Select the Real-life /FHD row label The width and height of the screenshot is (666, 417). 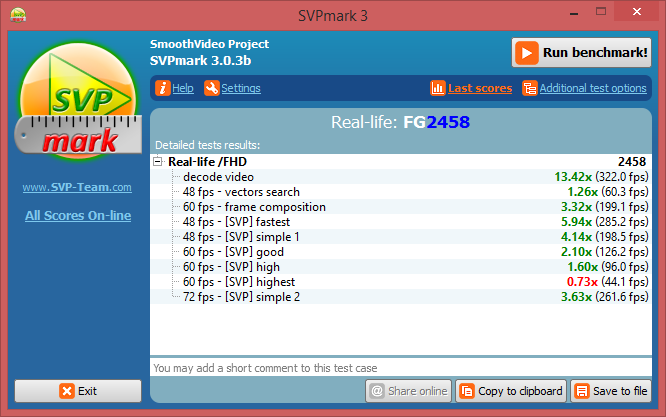click(x=207, y=161)
